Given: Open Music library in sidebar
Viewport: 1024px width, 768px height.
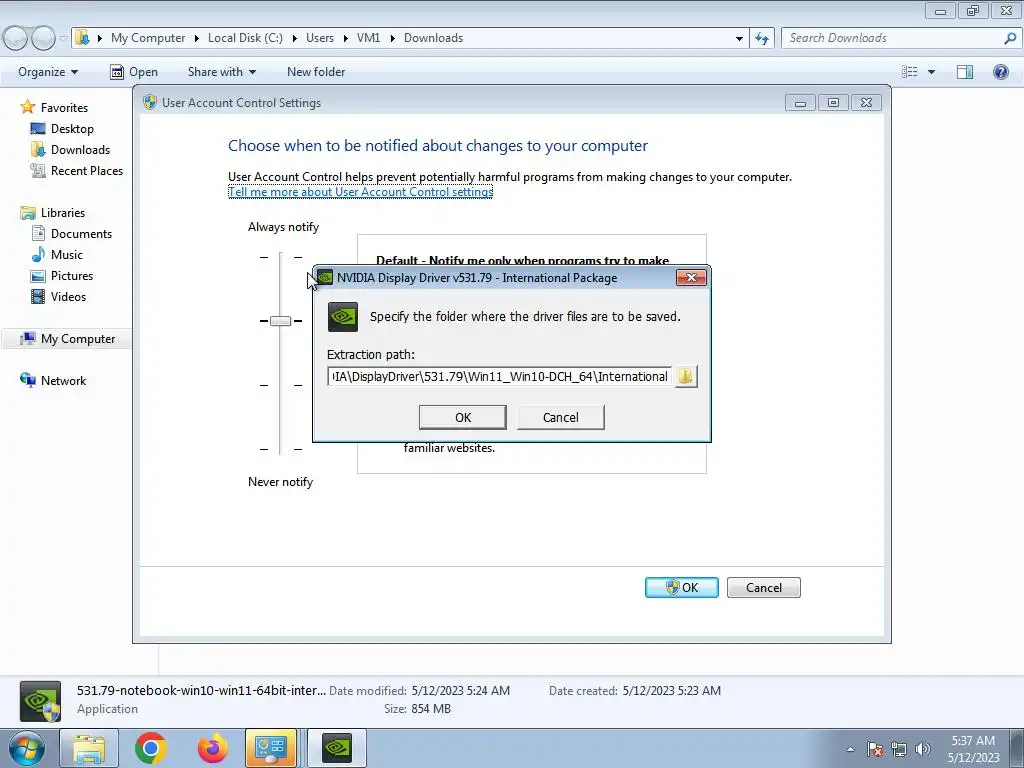Looking at the screenshot, I should pyautogui.click(x=67, y=255).
